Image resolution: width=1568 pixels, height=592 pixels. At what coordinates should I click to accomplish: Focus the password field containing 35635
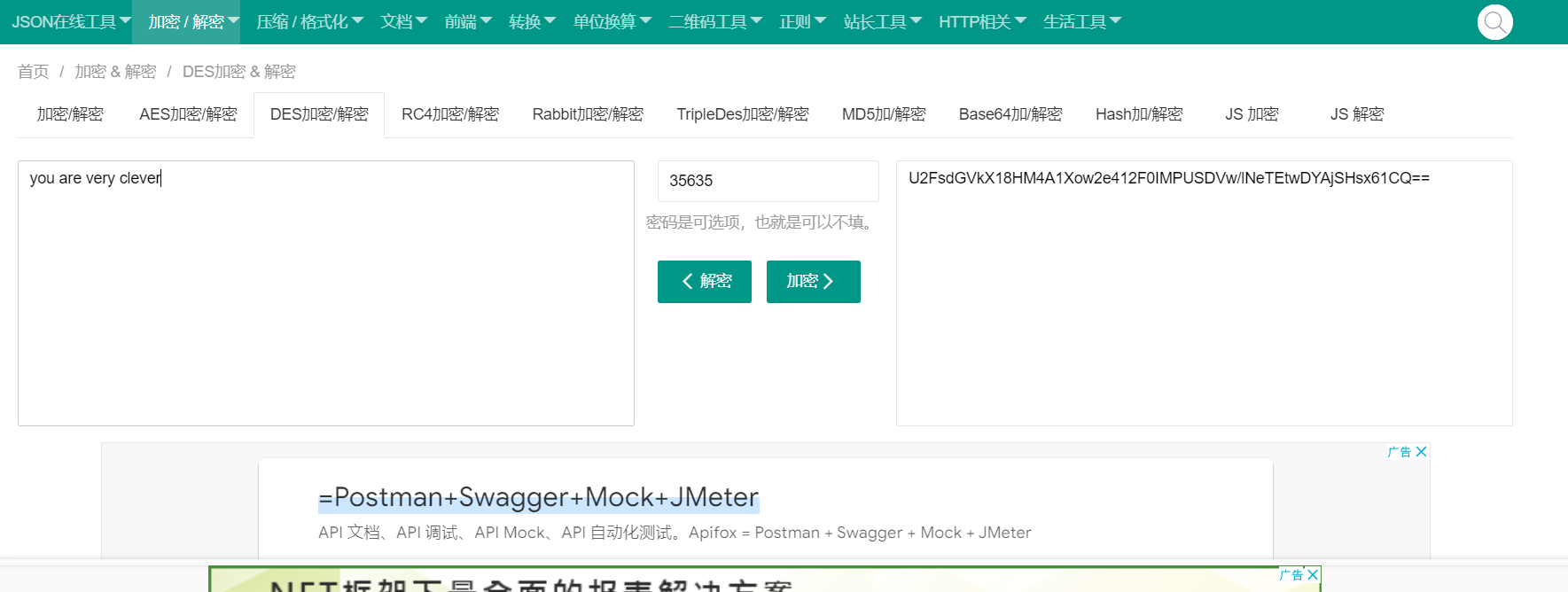768,181
